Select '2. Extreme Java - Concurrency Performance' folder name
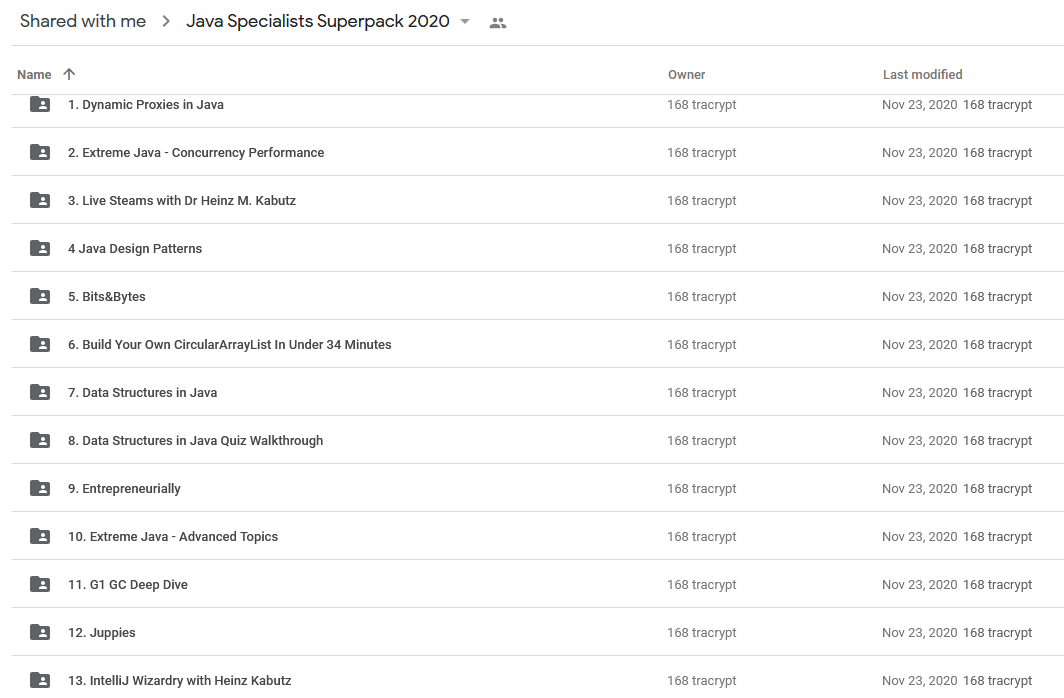Screen dimensions: 1064x698 196,153
